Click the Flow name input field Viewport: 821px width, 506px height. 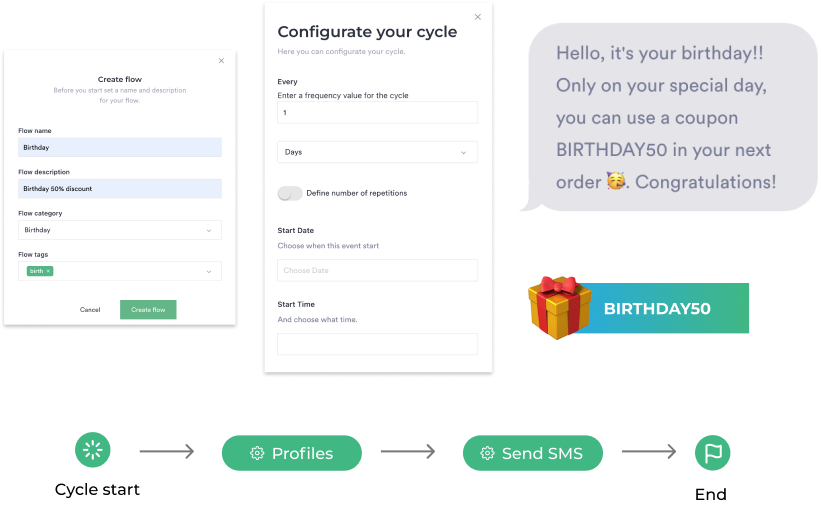click(120, 147)
